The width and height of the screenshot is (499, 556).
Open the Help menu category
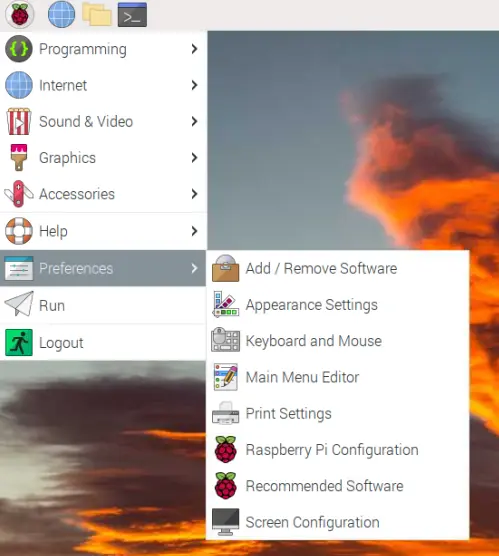click(103, 231)
